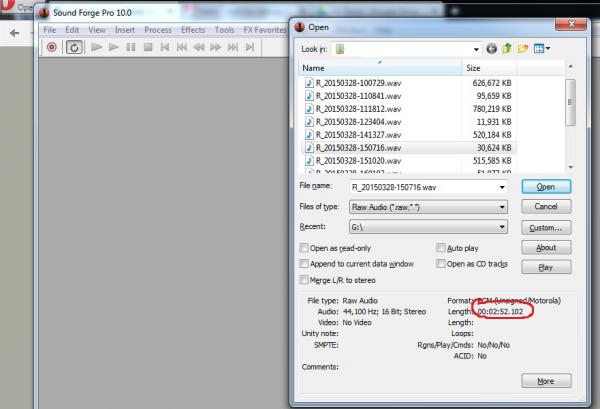Open the Process menu

(158, 30)
